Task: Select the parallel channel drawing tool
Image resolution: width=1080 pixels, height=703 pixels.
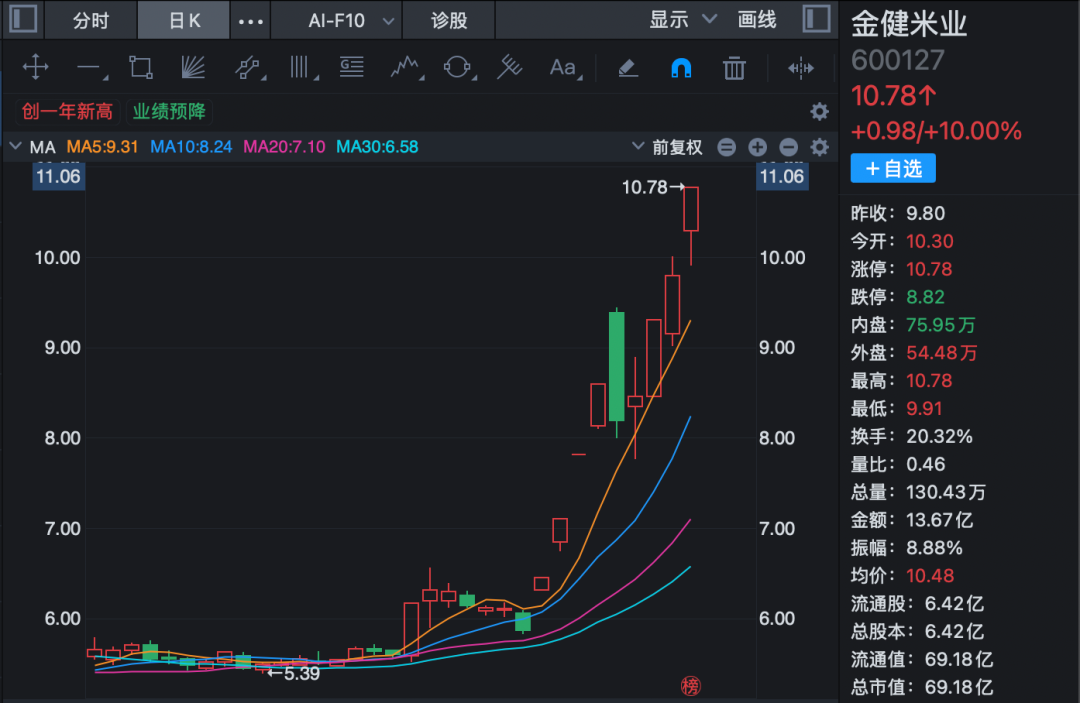Action: click(249, 68)
